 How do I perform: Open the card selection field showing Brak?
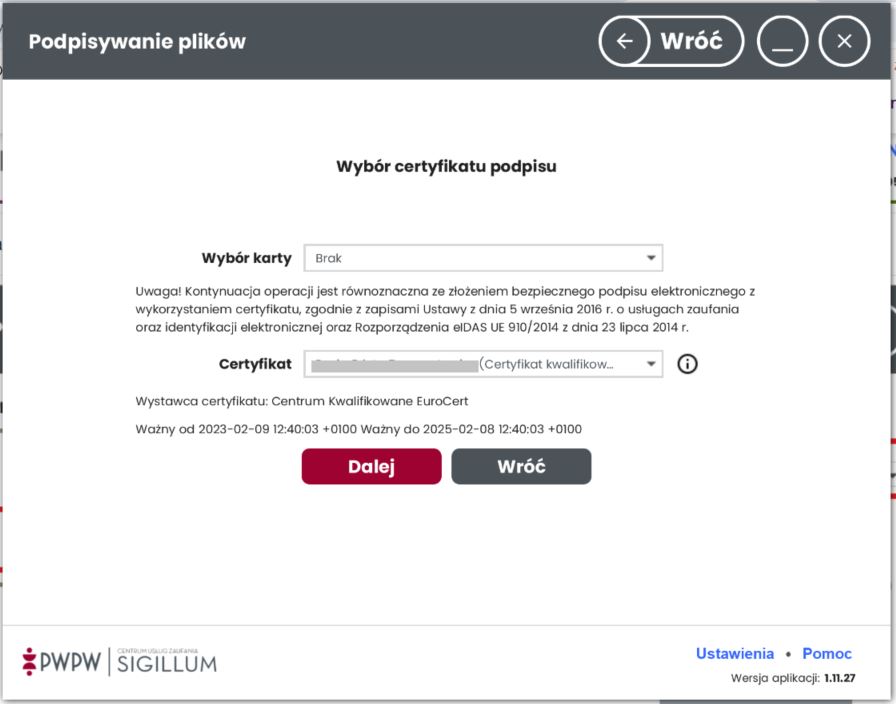(x=483, y=258)
